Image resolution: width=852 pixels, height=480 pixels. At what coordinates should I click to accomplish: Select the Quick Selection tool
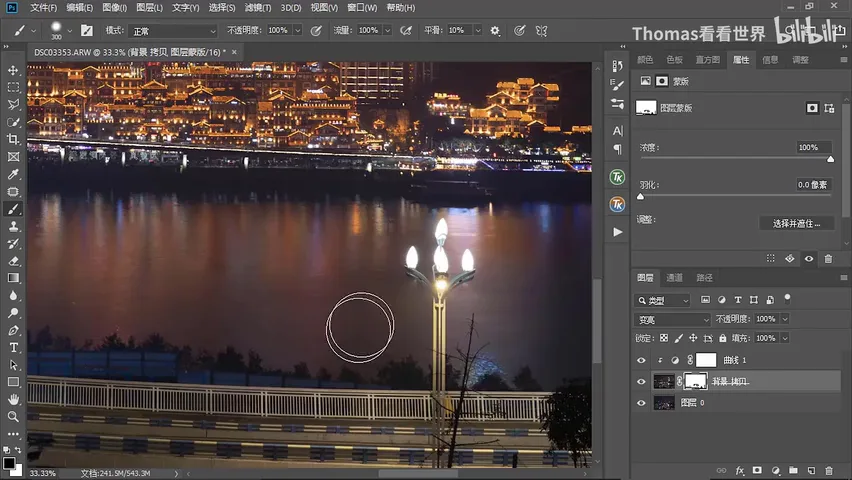[x=13, y=122]
